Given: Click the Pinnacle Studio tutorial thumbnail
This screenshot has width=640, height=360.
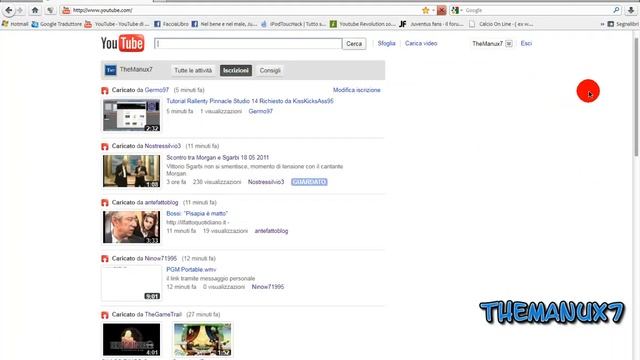Looking at the screenshot, I should [131, 115].
